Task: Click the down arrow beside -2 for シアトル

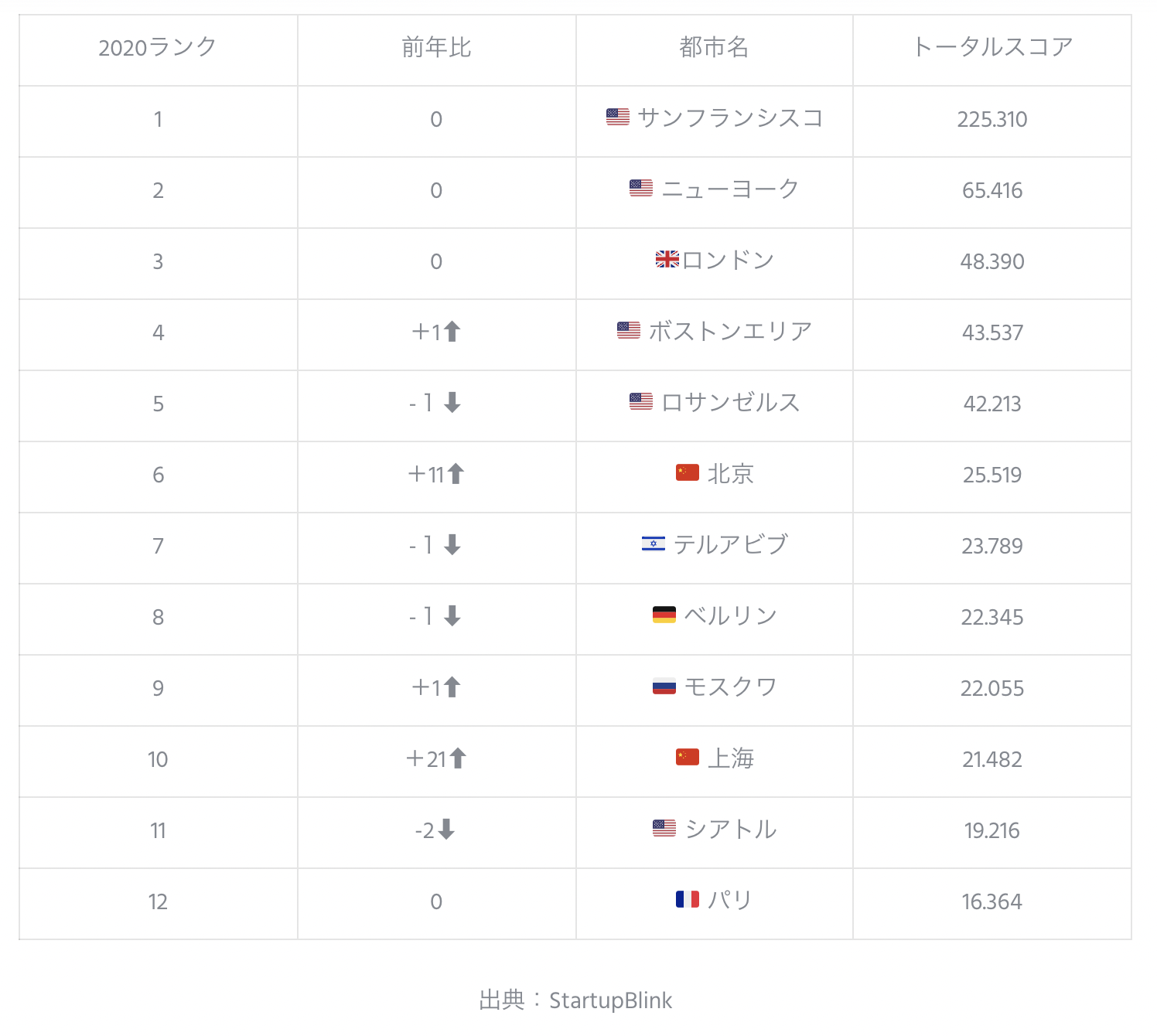Action: point(446,830)
